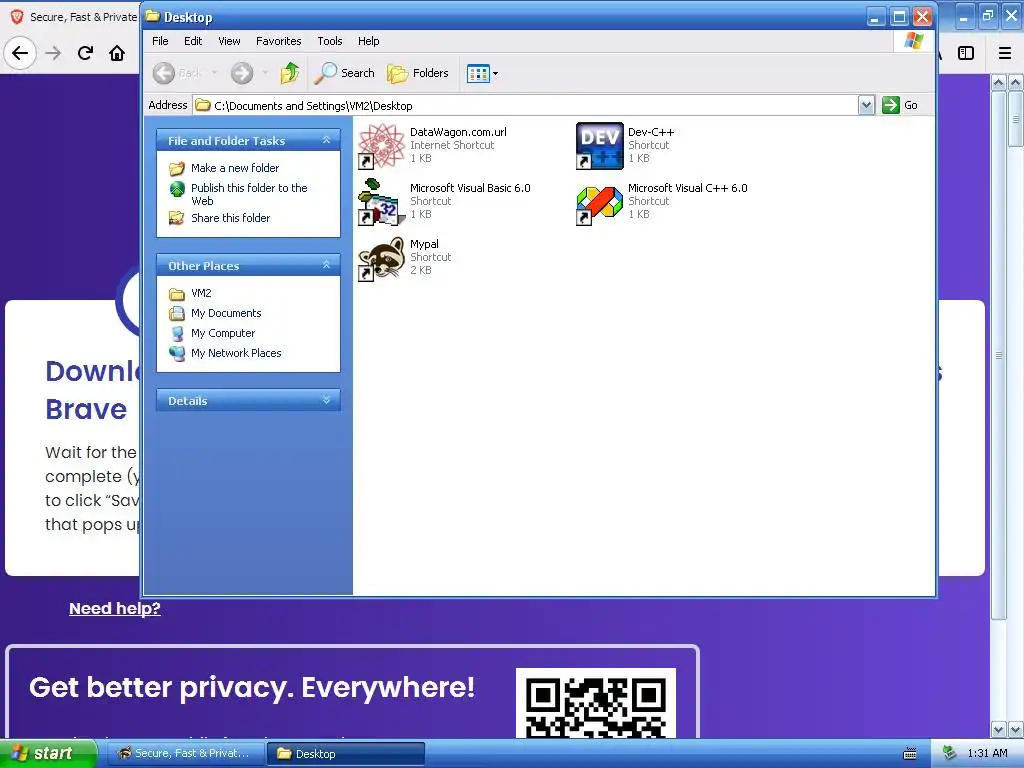
Task: Expand the Details panel
Action: pyautogui.click(x=327, y=400)
